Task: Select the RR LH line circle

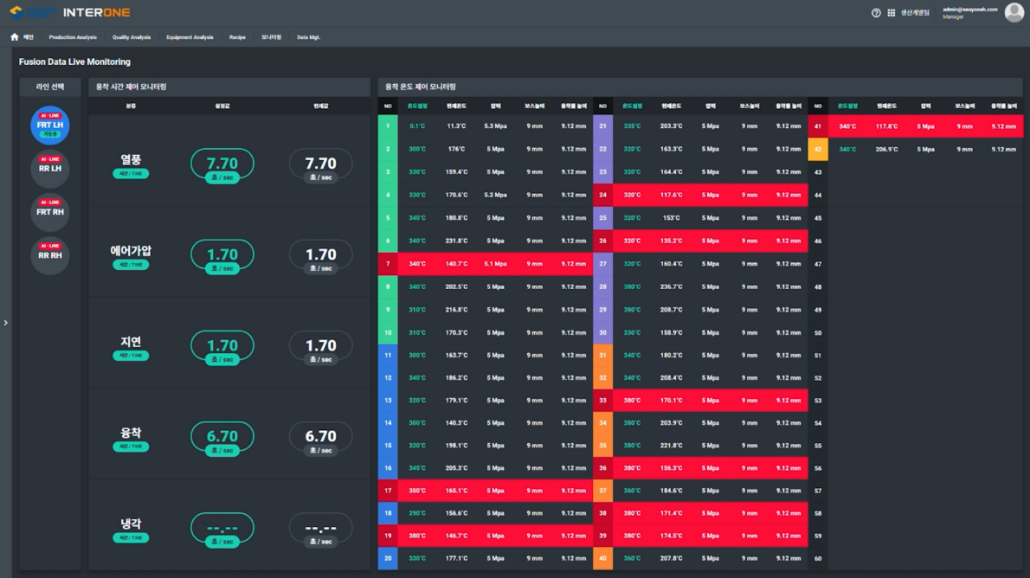Action: 50,169
